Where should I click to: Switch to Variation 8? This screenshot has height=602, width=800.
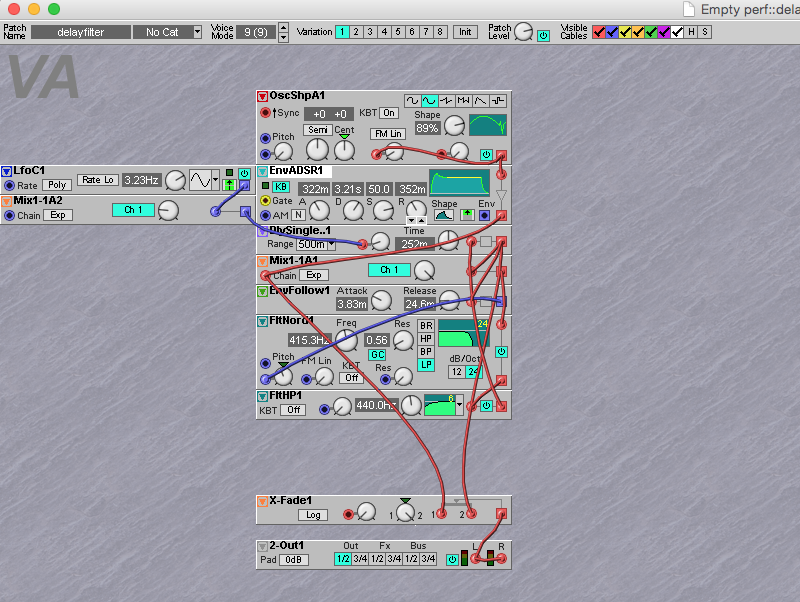click(441, 32)
